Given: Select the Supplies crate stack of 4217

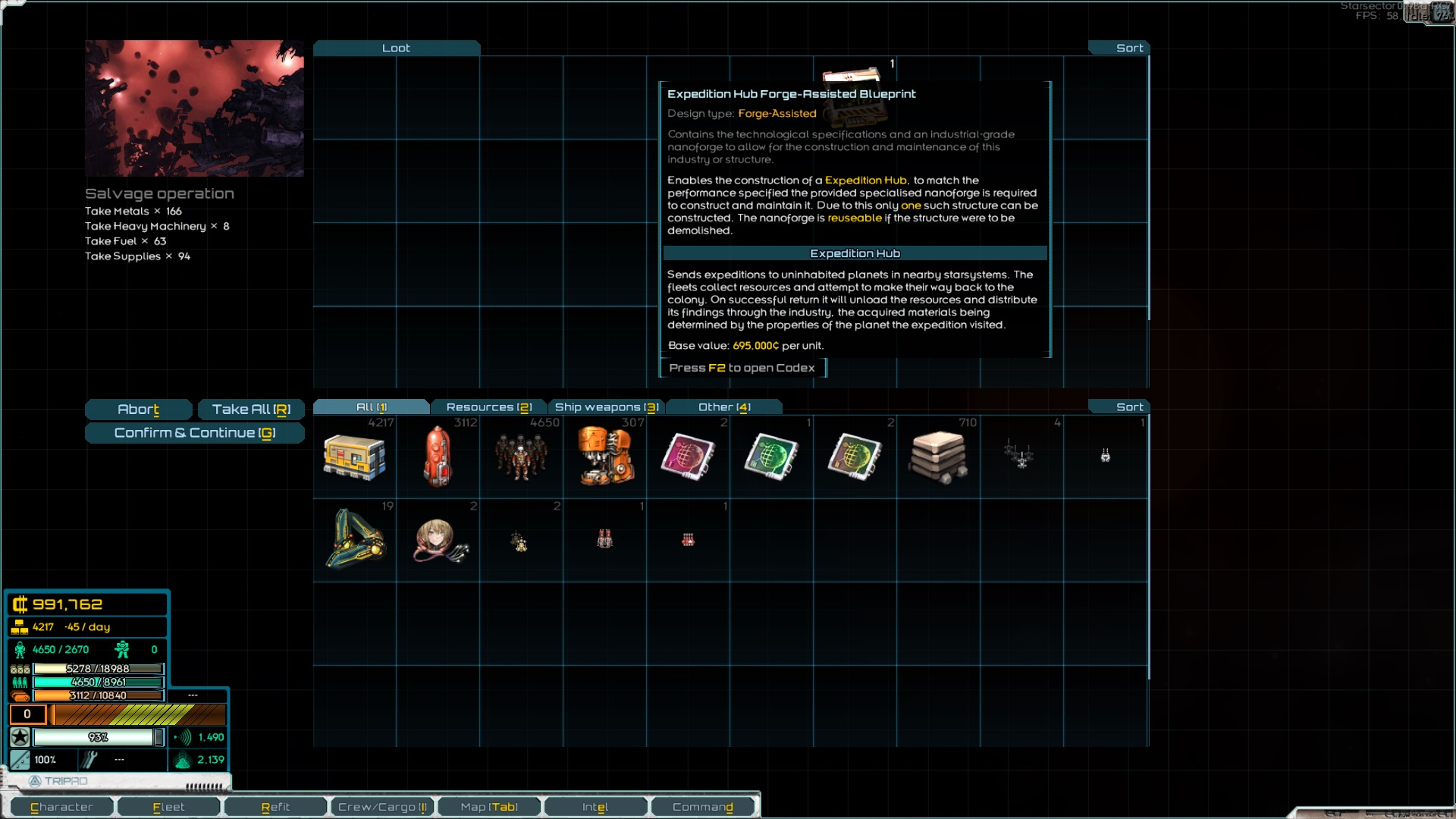Looking at the screenshot, I should point(354,457).
